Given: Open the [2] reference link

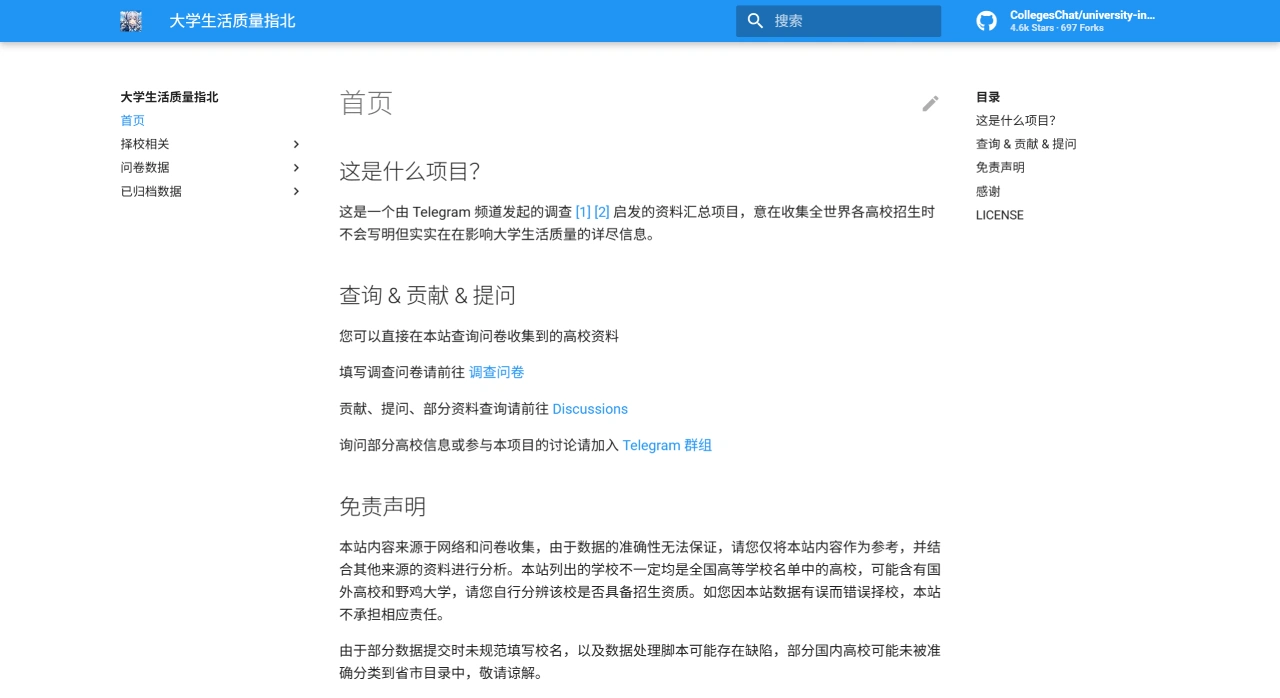Looking at the screenshot, I should [x=602, y=212].
